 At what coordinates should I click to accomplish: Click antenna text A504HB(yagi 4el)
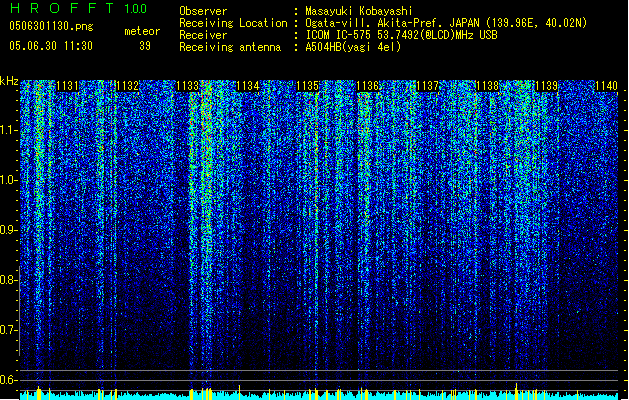tap(353, 47)
